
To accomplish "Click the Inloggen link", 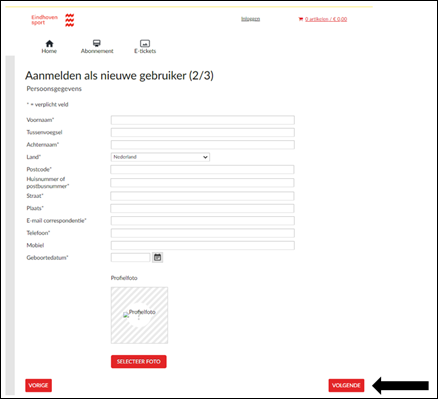I will (x=250, y=19).
